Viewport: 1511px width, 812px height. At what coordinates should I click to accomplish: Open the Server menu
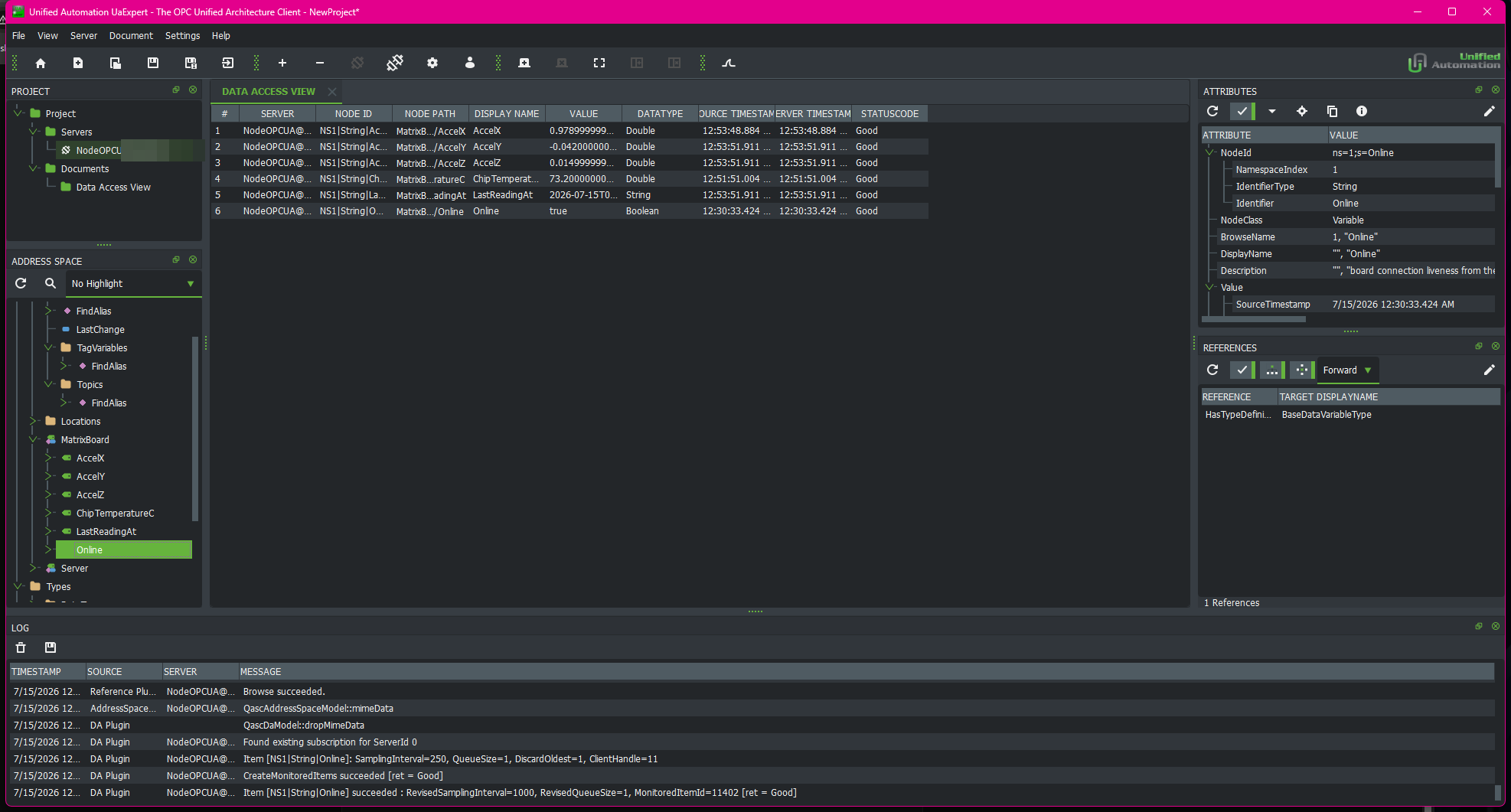(x=83, y=36)
